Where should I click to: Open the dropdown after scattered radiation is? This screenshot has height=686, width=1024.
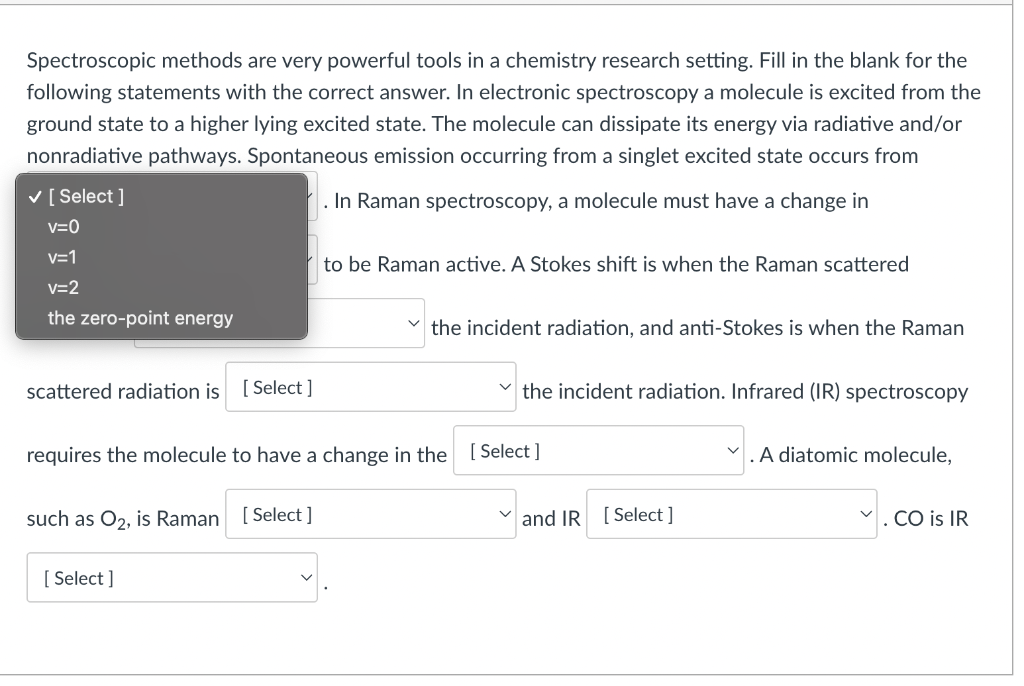(x=370, y=386)
